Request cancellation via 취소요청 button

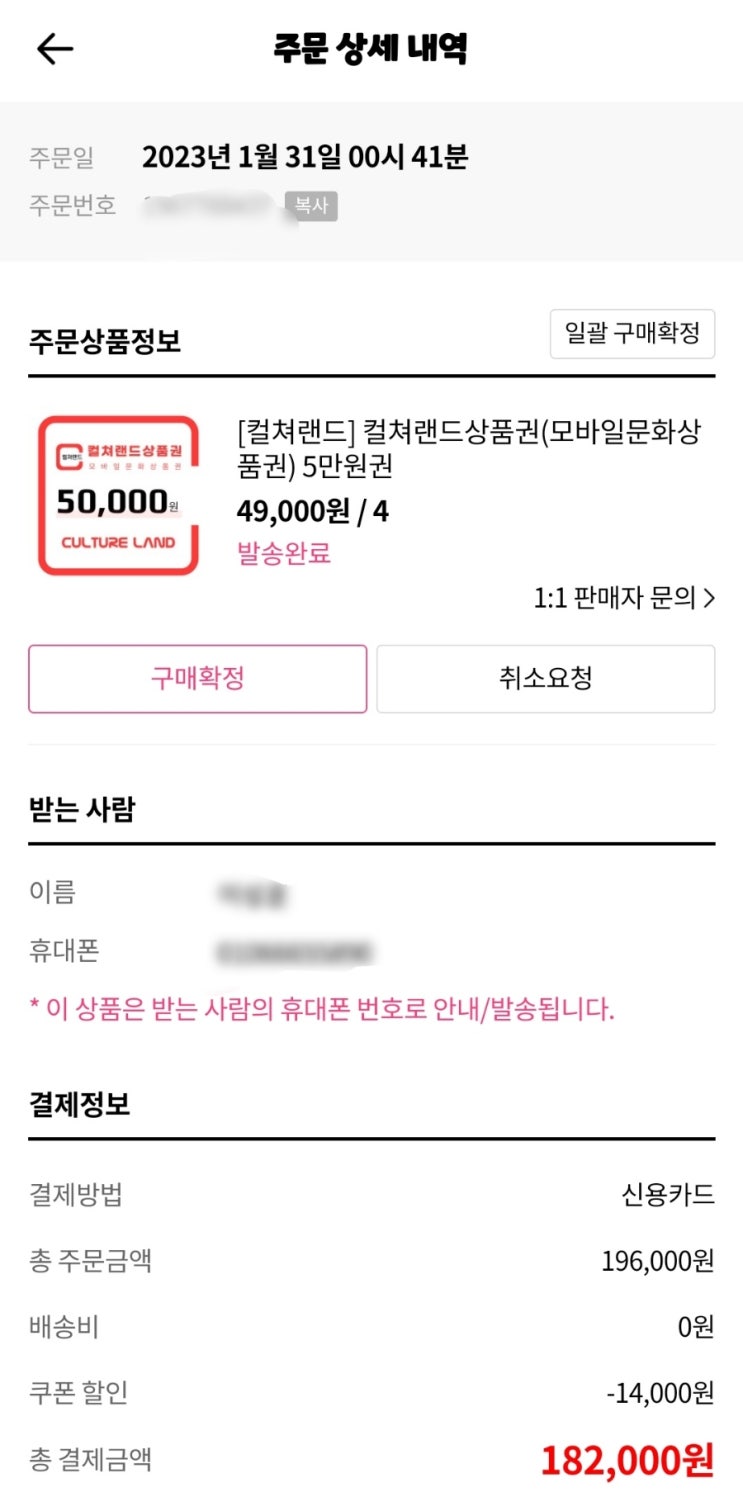click(546, 679)
